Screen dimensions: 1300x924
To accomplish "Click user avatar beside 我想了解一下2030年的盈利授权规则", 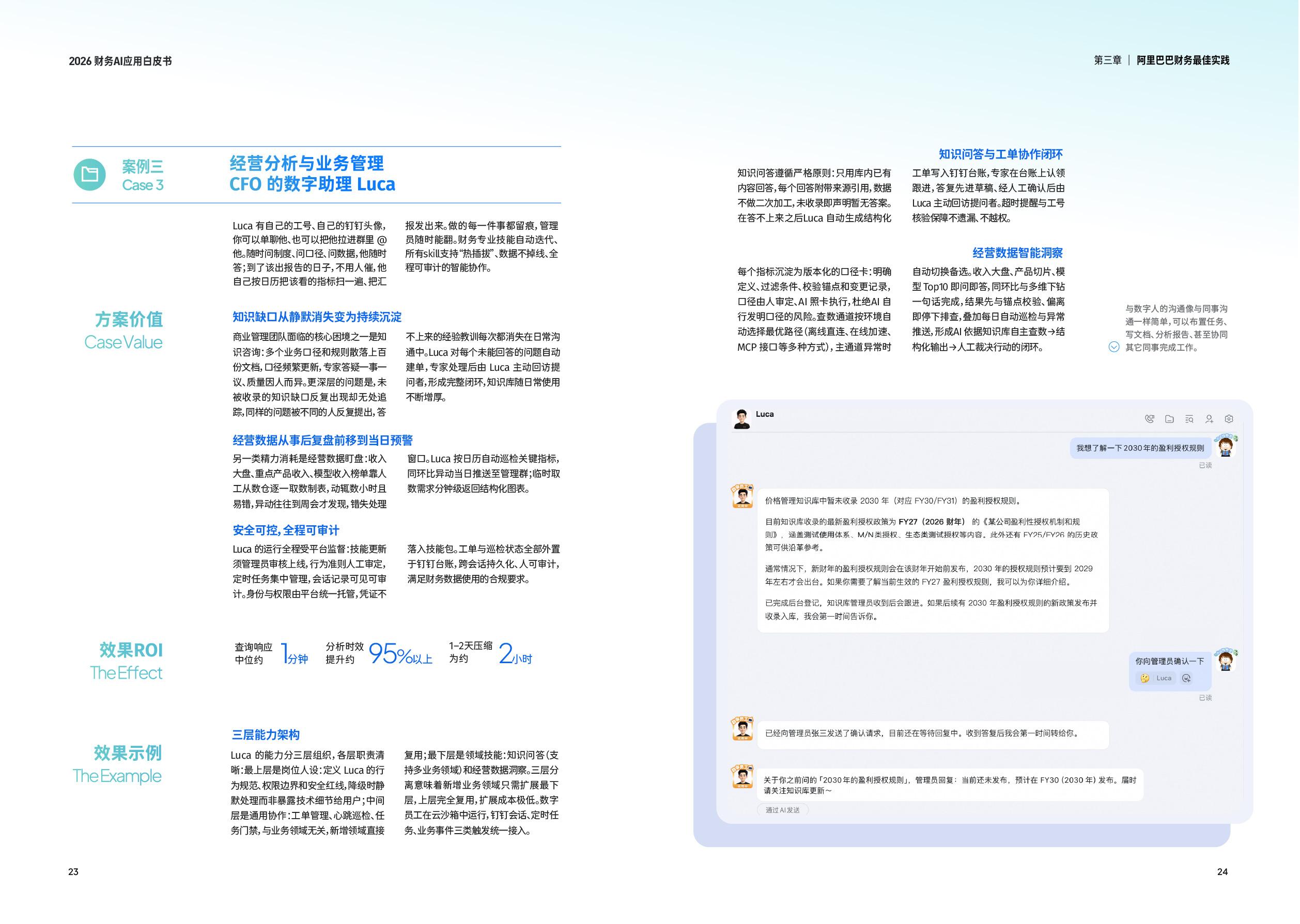I will [x=1226, y=446].
